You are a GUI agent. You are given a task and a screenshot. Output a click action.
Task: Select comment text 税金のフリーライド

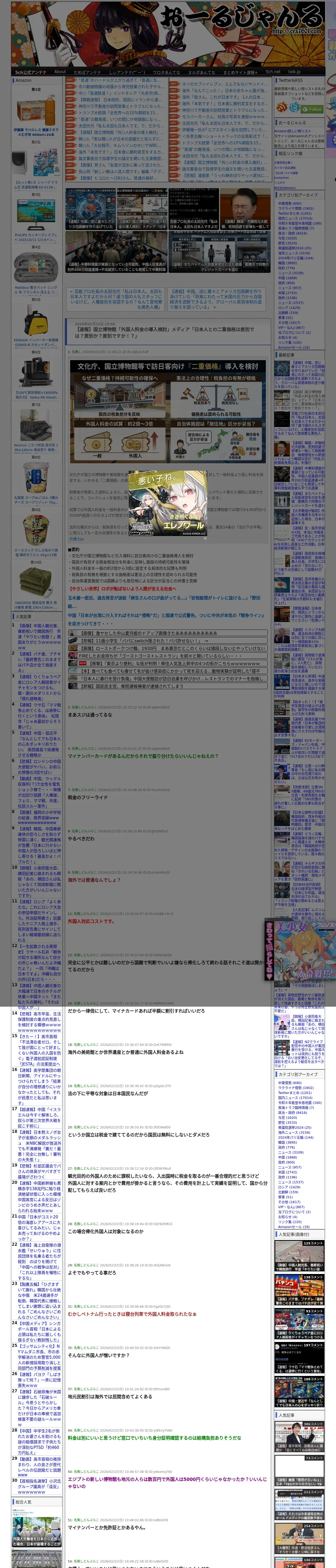(88, 797)
